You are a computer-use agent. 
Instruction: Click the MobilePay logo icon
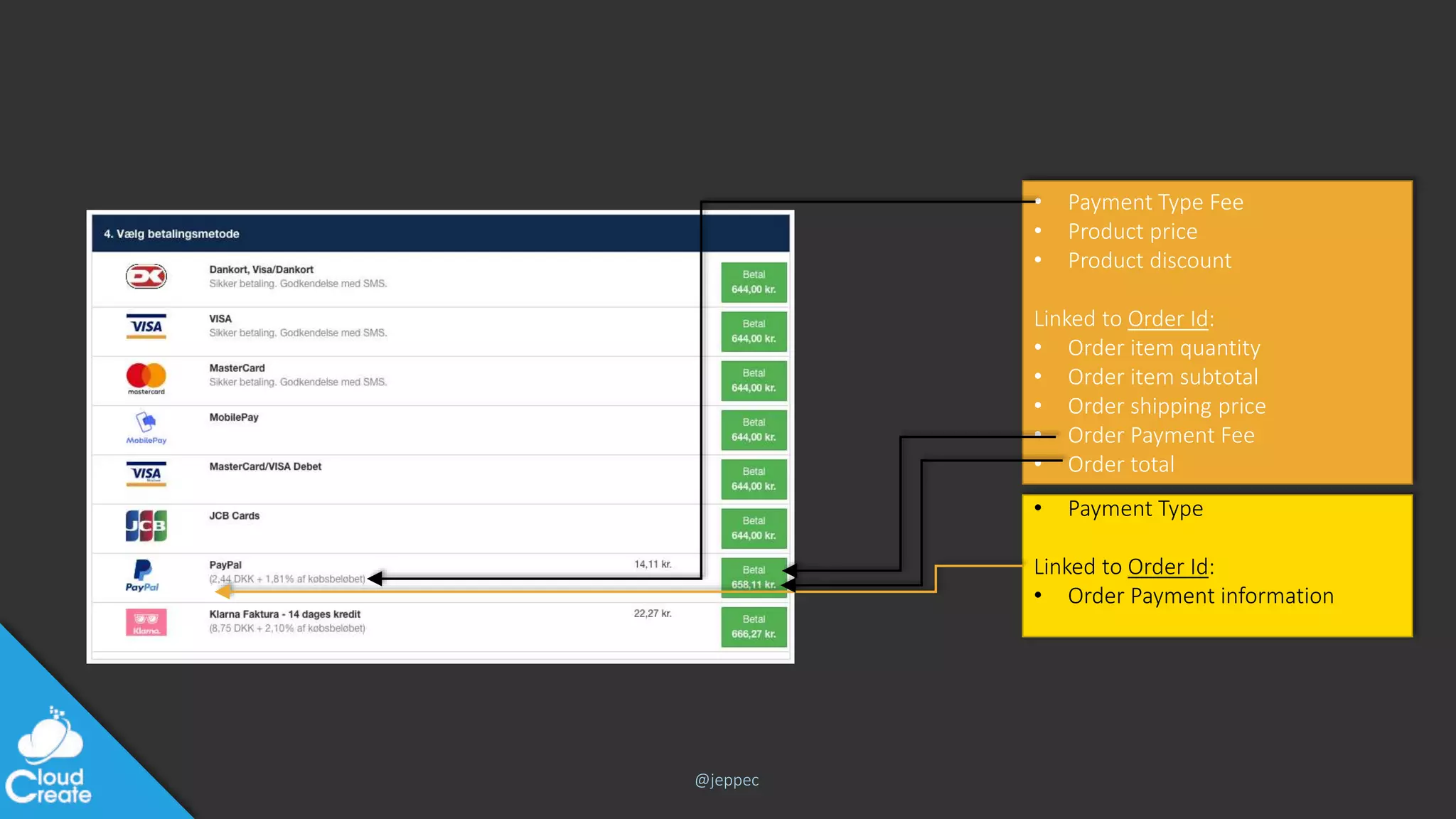coord(146,428)
